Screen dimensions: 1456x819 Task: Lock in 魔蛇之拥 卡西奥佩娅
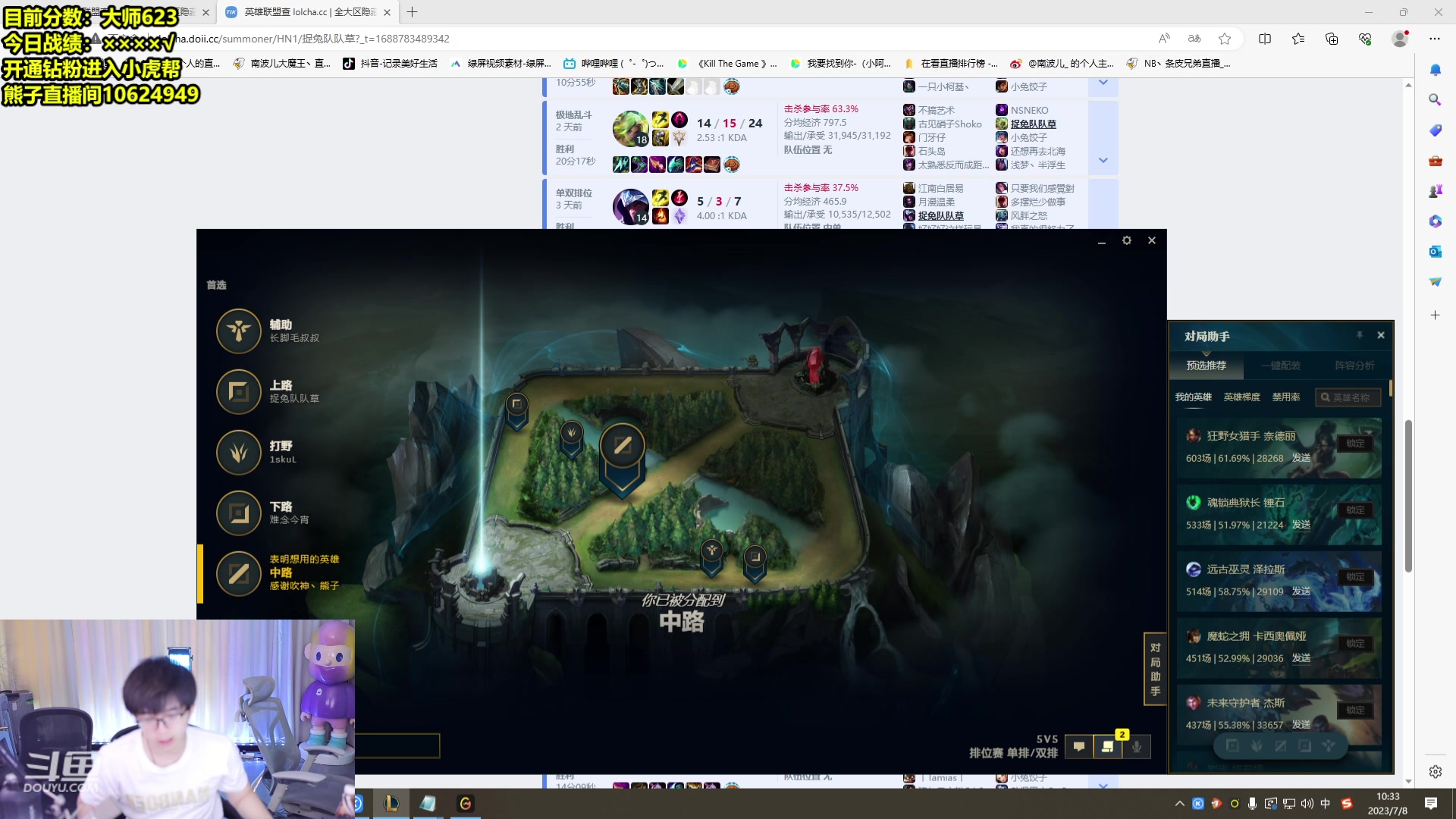1355,644
